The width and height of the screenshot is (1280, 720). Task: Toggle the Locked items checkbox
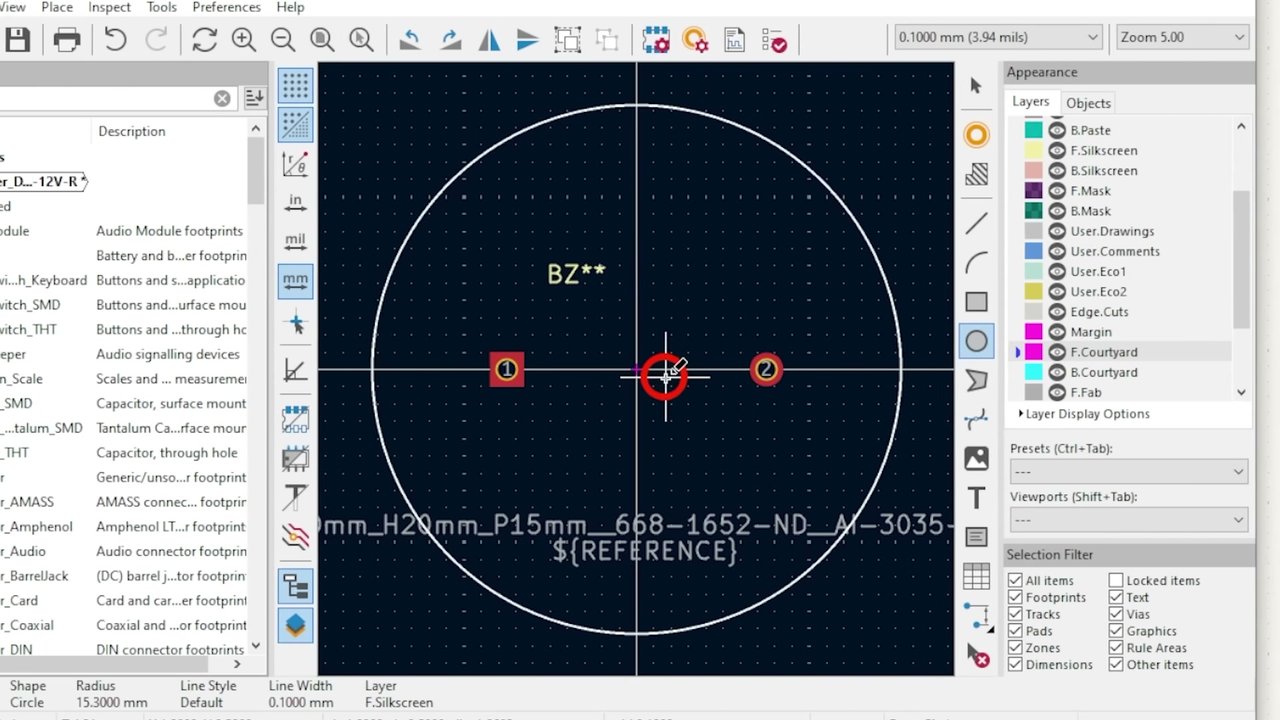[x=1116, y=580]
